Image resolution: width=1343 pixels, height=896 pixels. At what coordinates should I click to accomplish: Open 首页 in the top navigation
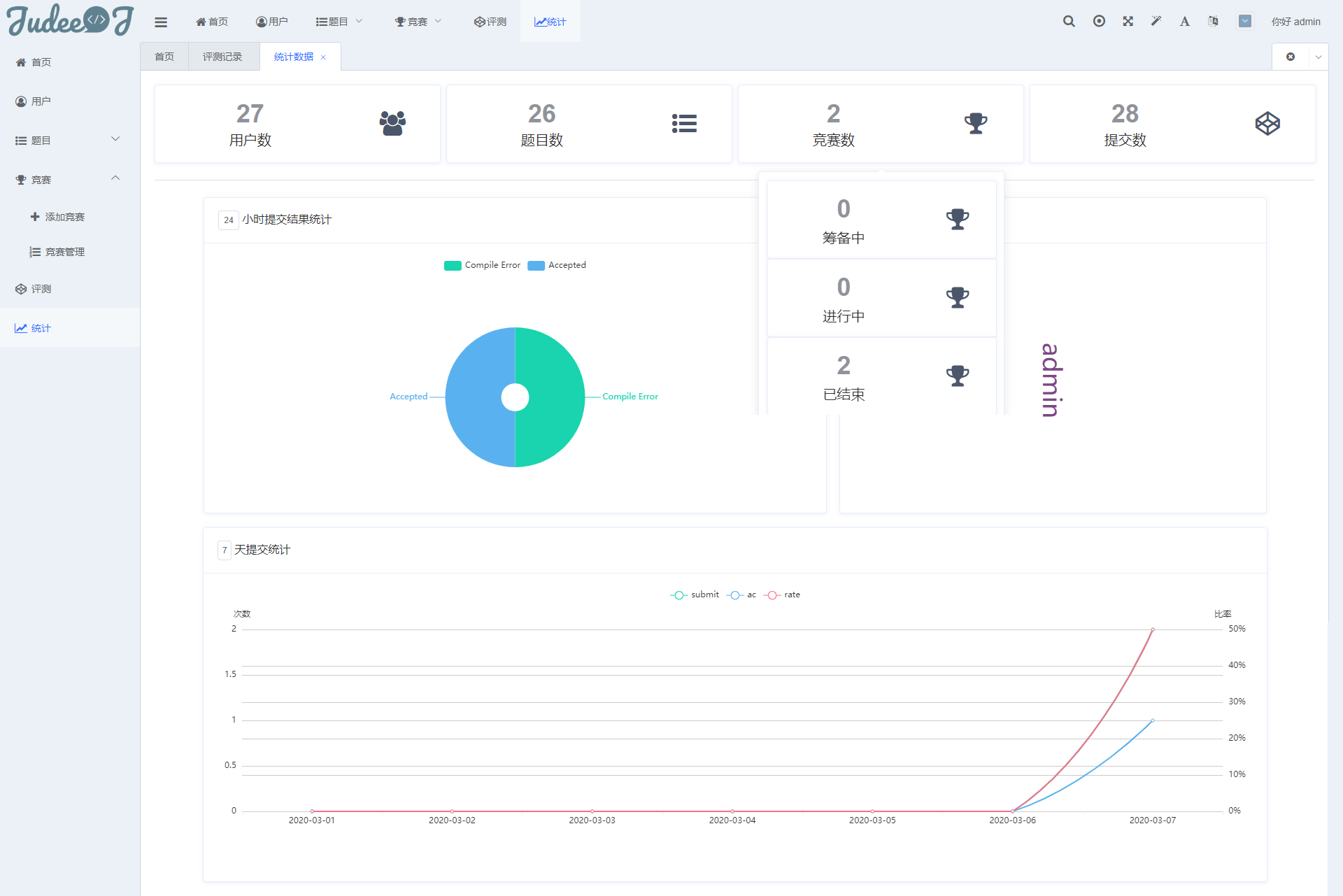212,22
